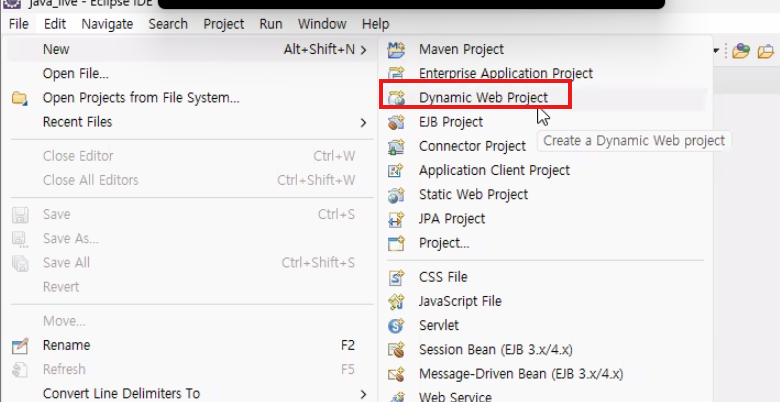Click the Maven Project icon

pos(396,49)
